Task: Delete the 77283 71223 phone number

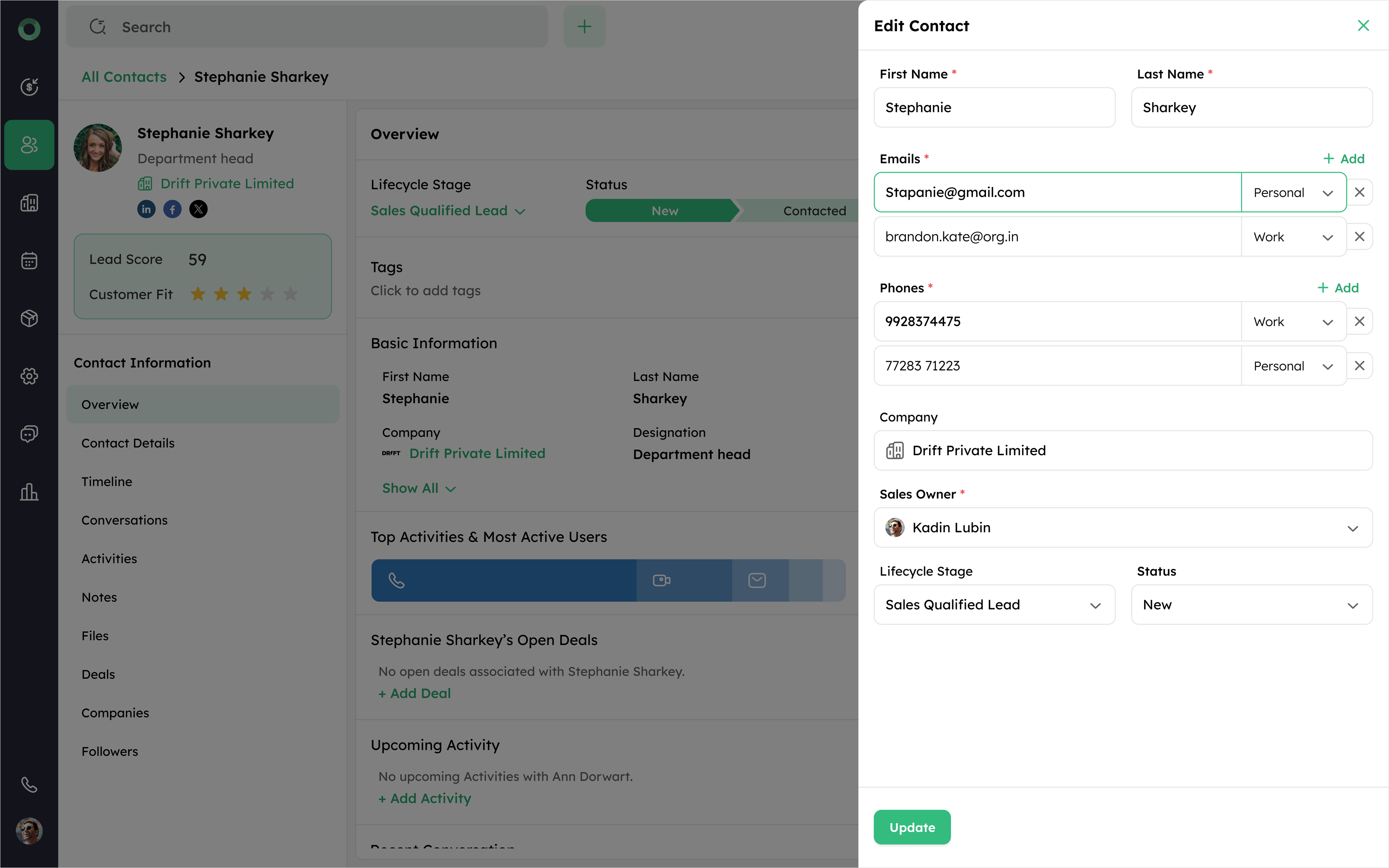Action: tap(1359, 366)
